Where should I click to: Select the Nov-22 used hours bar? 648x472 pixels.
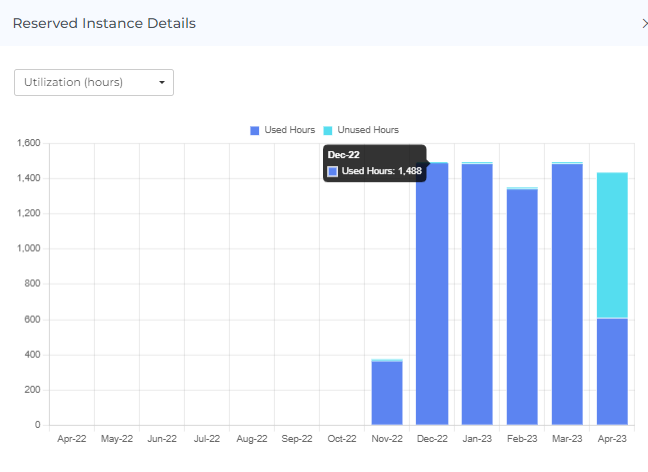tap(387, 393)
